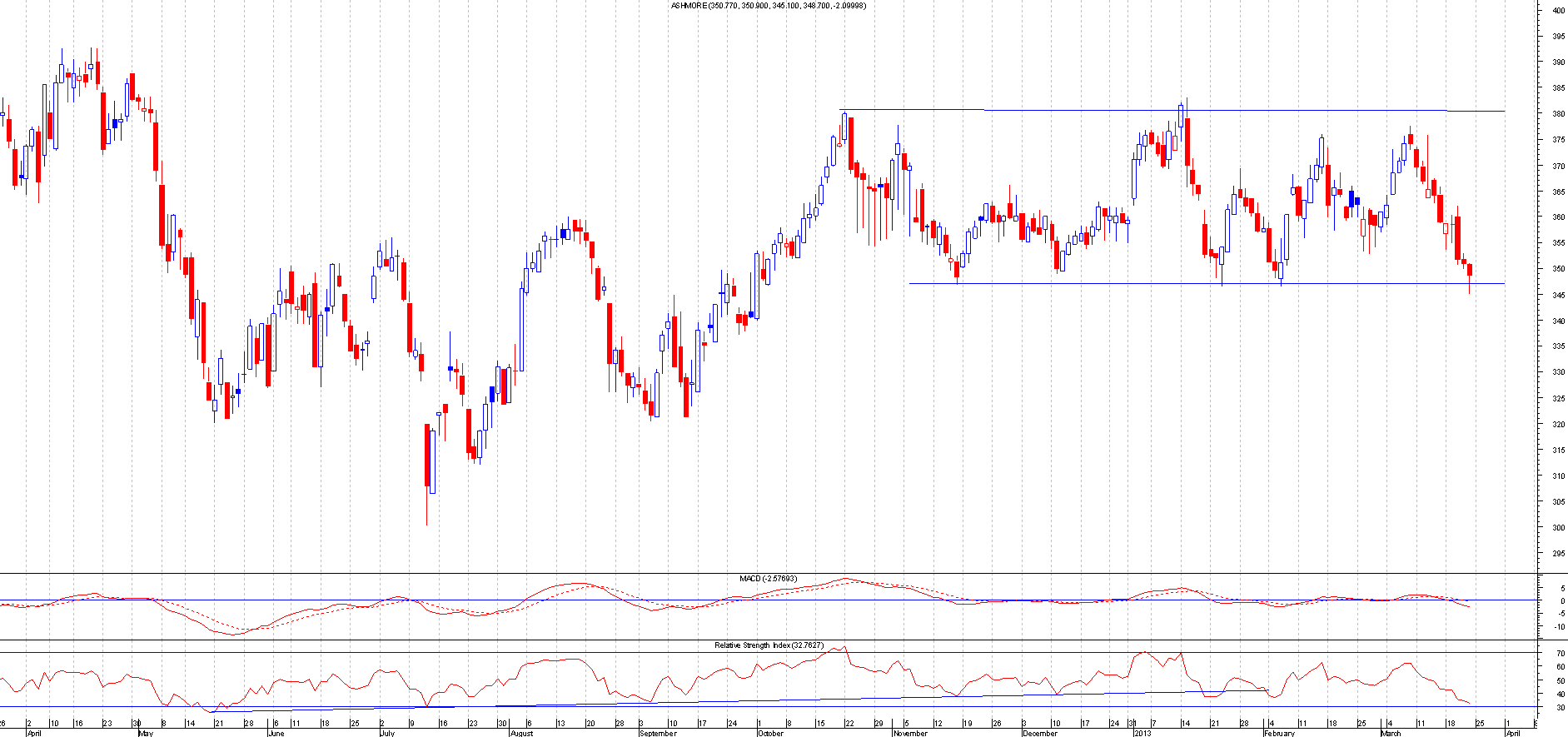Click the 70 level label on the RSI axis

[1560, 654]
